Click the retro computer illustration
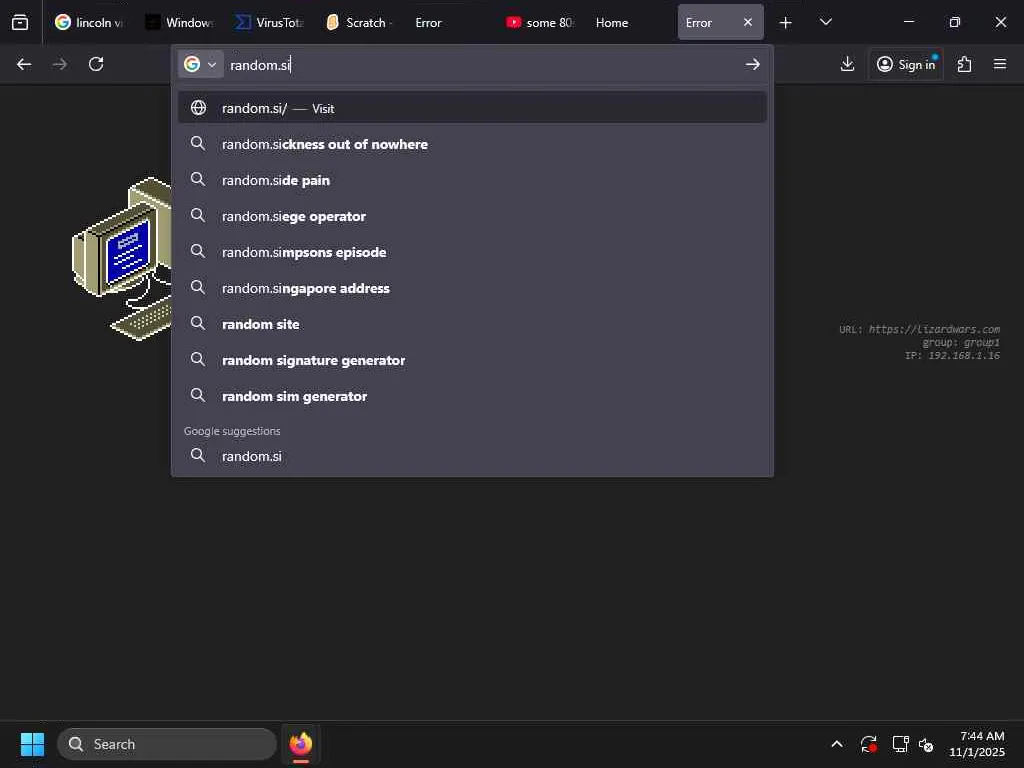Viewport: 1024px width, 768px height. pyautogui.click(x=121, y=259)
